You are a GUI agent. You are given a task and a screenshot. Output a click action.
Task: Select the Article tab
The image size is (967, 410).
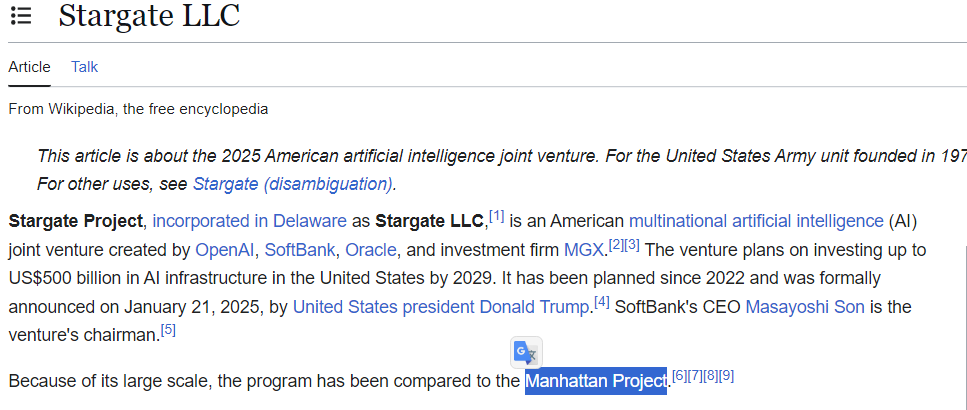[29, 67]
